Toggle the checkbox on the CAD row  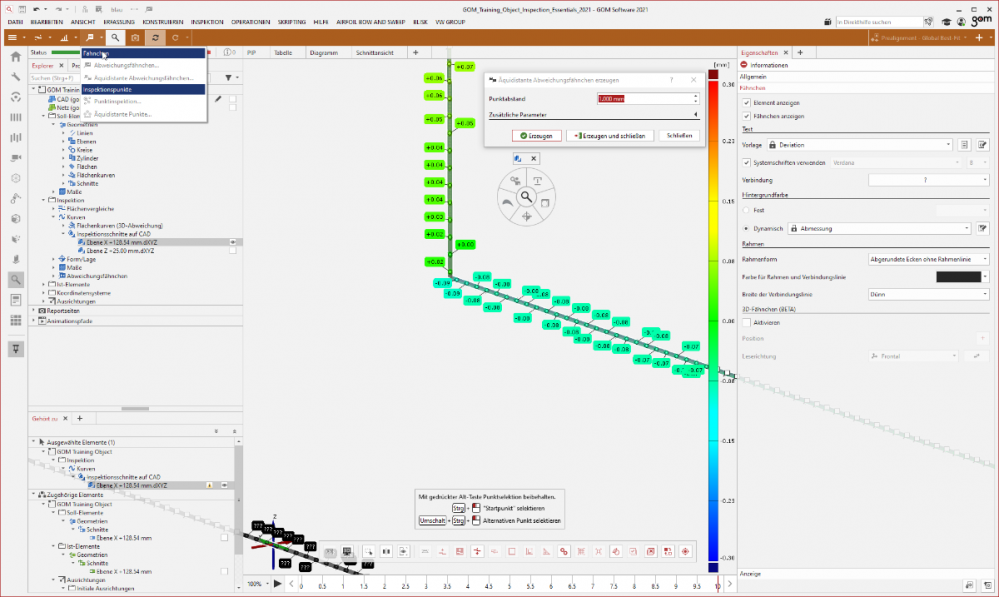233,99
